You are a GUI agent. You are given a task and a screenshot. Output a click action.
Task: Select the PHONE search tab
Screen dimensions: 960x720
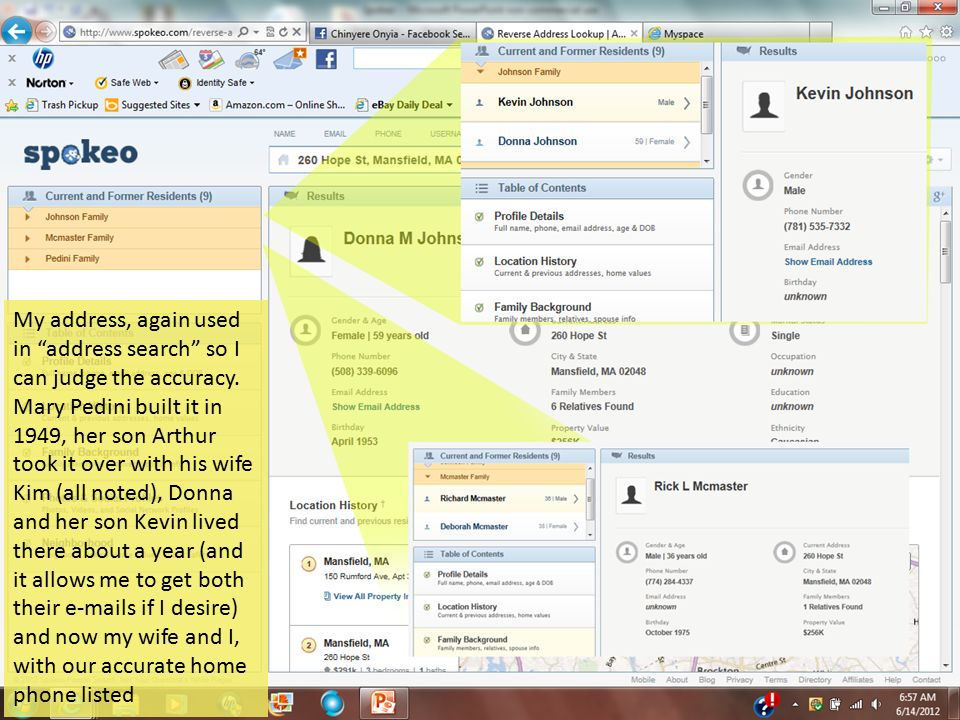[x=388, y=134]
